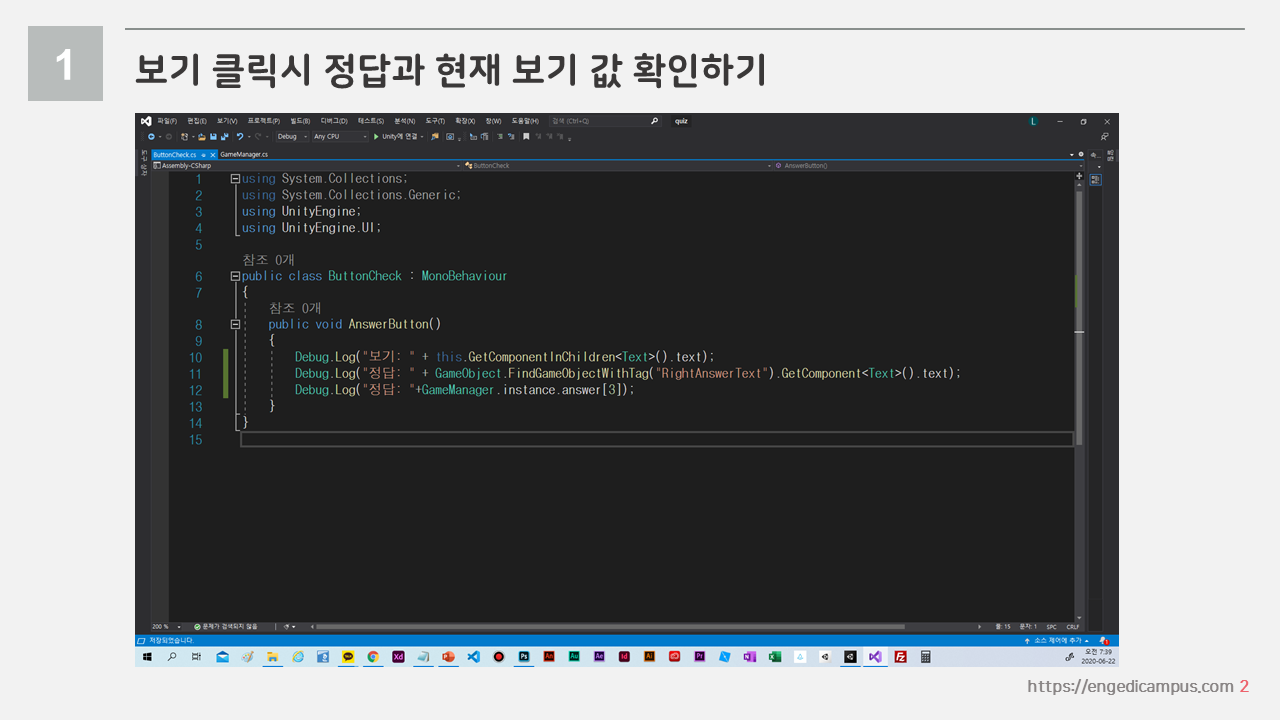Click the save file toolbar icon
The height and width of the screenshot is (720, 1280).
point(213,137)
